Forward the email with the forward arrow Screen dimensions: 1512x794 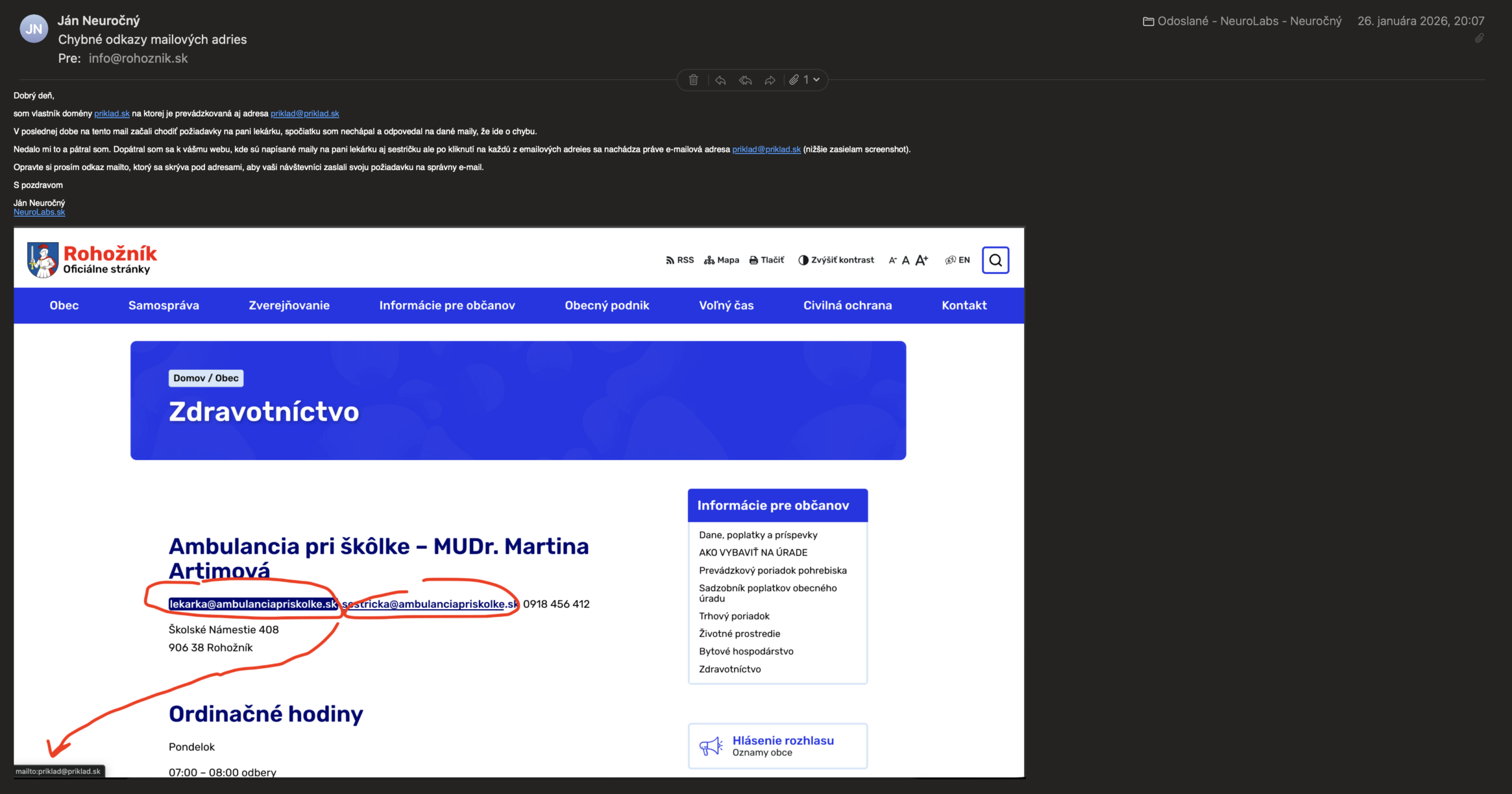[x=770, y=80]
